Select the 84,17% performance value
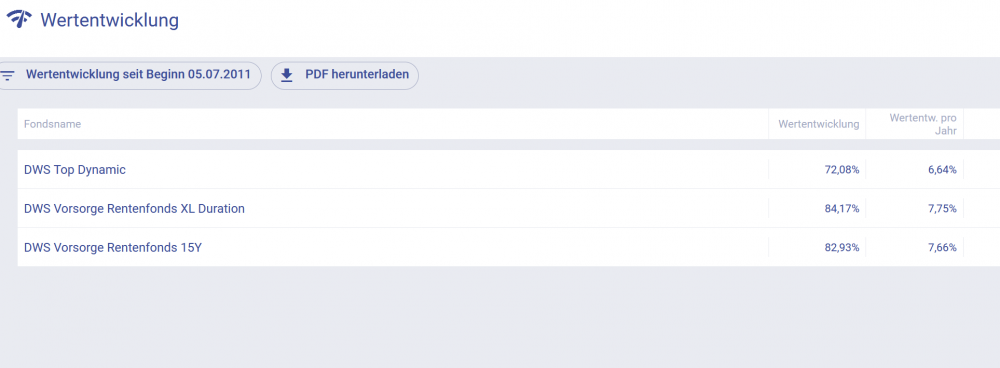Image resolution: width=1000 pixels, height=368 pixels. tap(842, 209)
